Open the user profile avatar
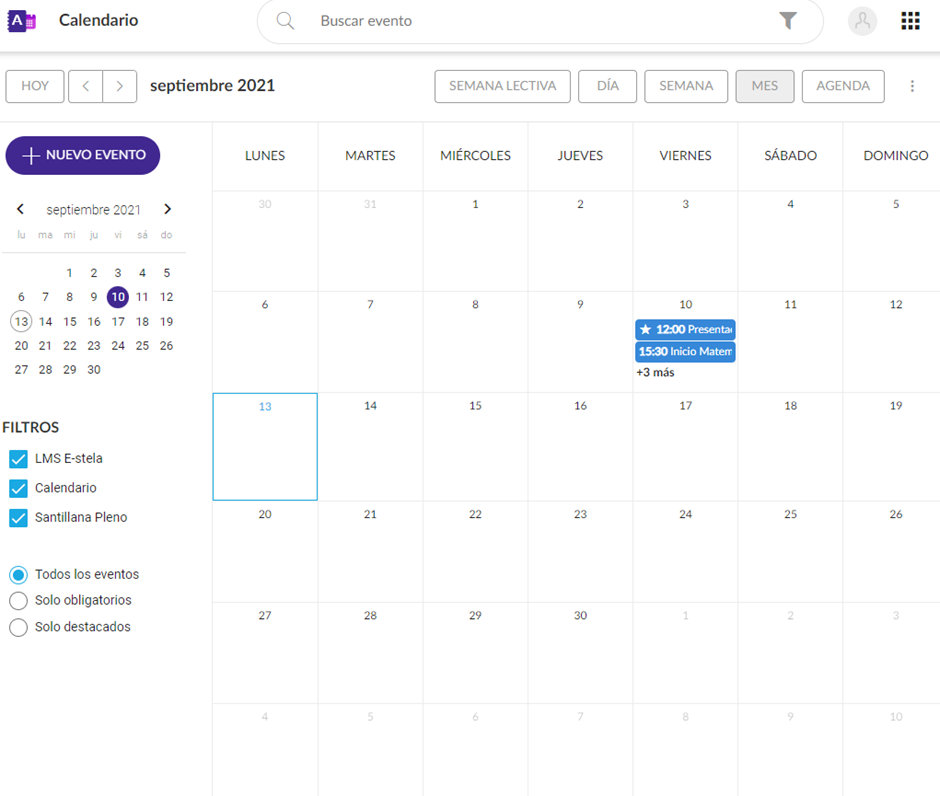This screenshot has width=940, height=796. click(x=862, y=21)
